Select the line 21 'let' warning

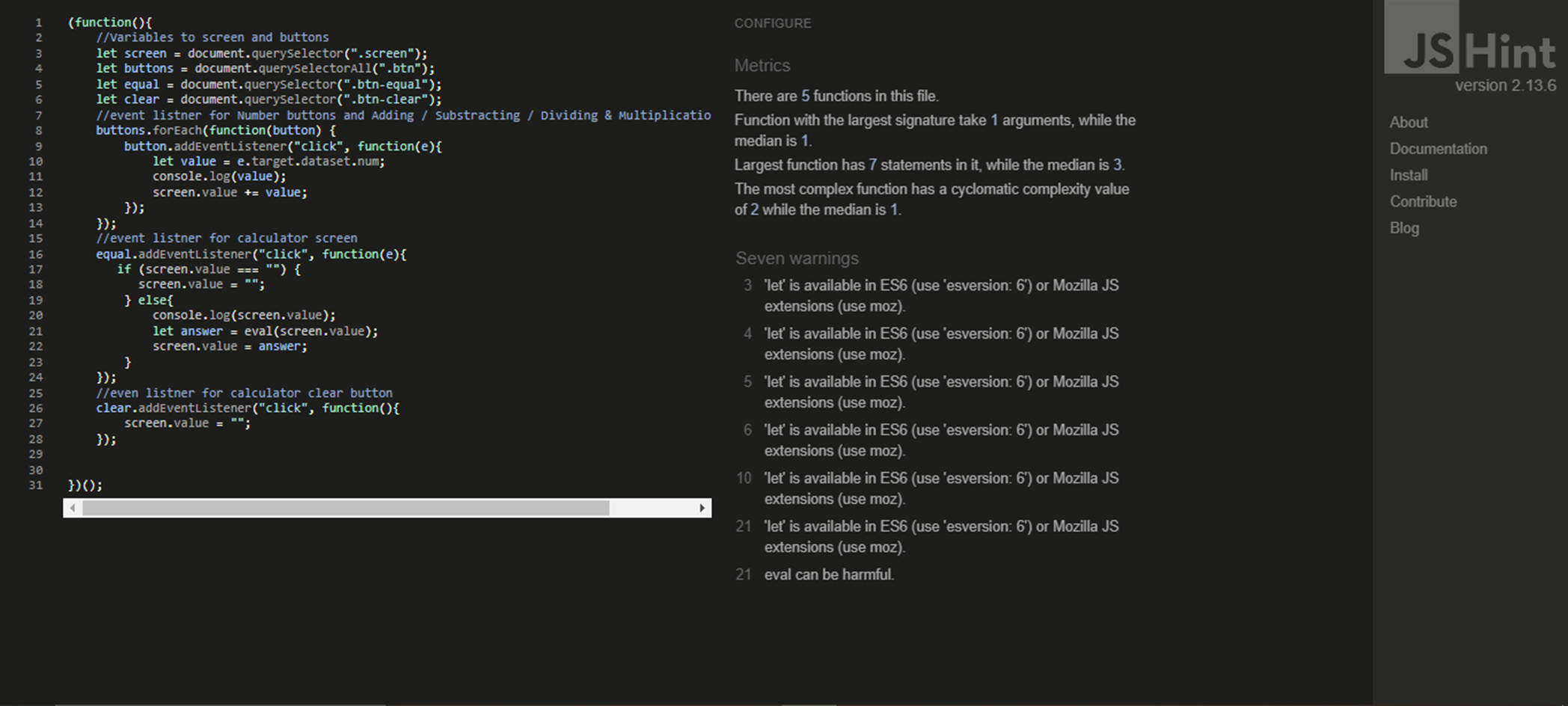(x=941, y=536)
